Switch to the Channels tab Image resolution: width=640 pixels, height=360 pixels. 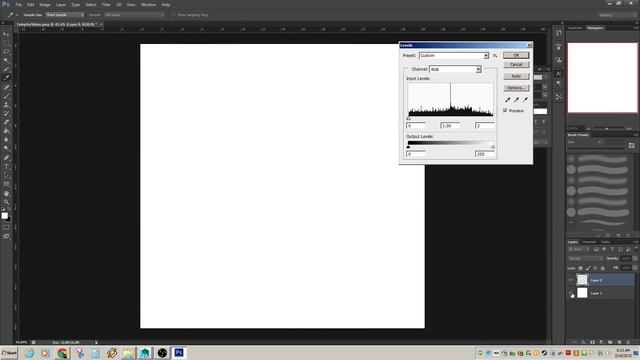click(589, 242)
